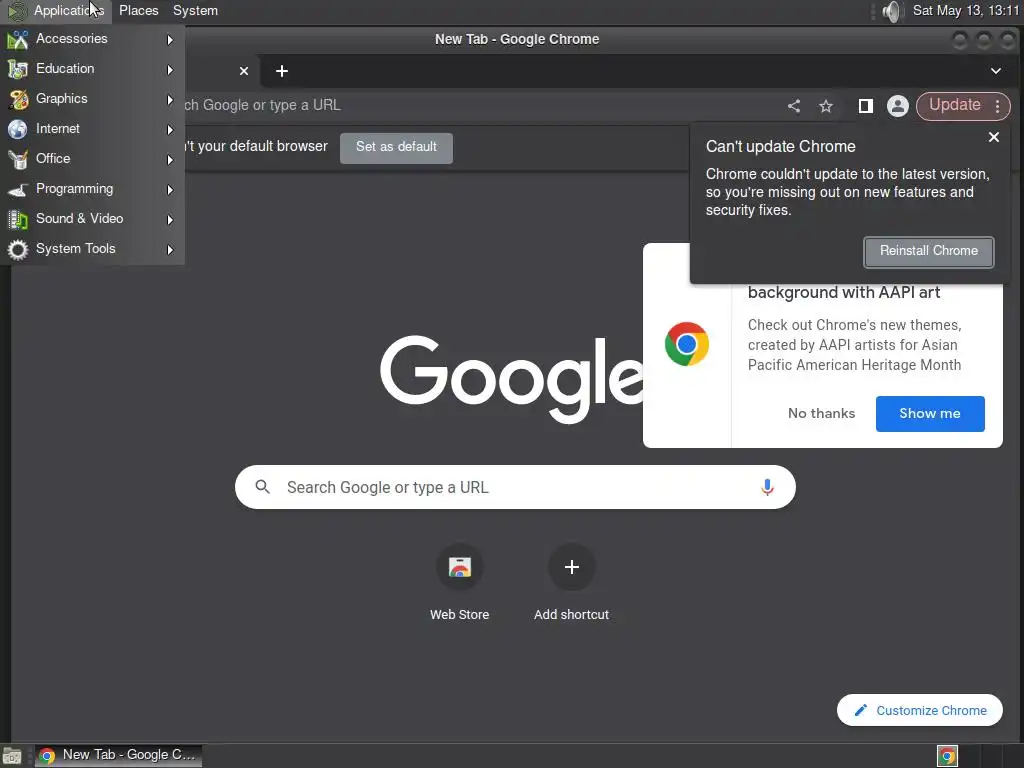The width and height of the screenshot is (1024, 768).
Task: Open the profile avatar icon
Action: pos(898,106)
